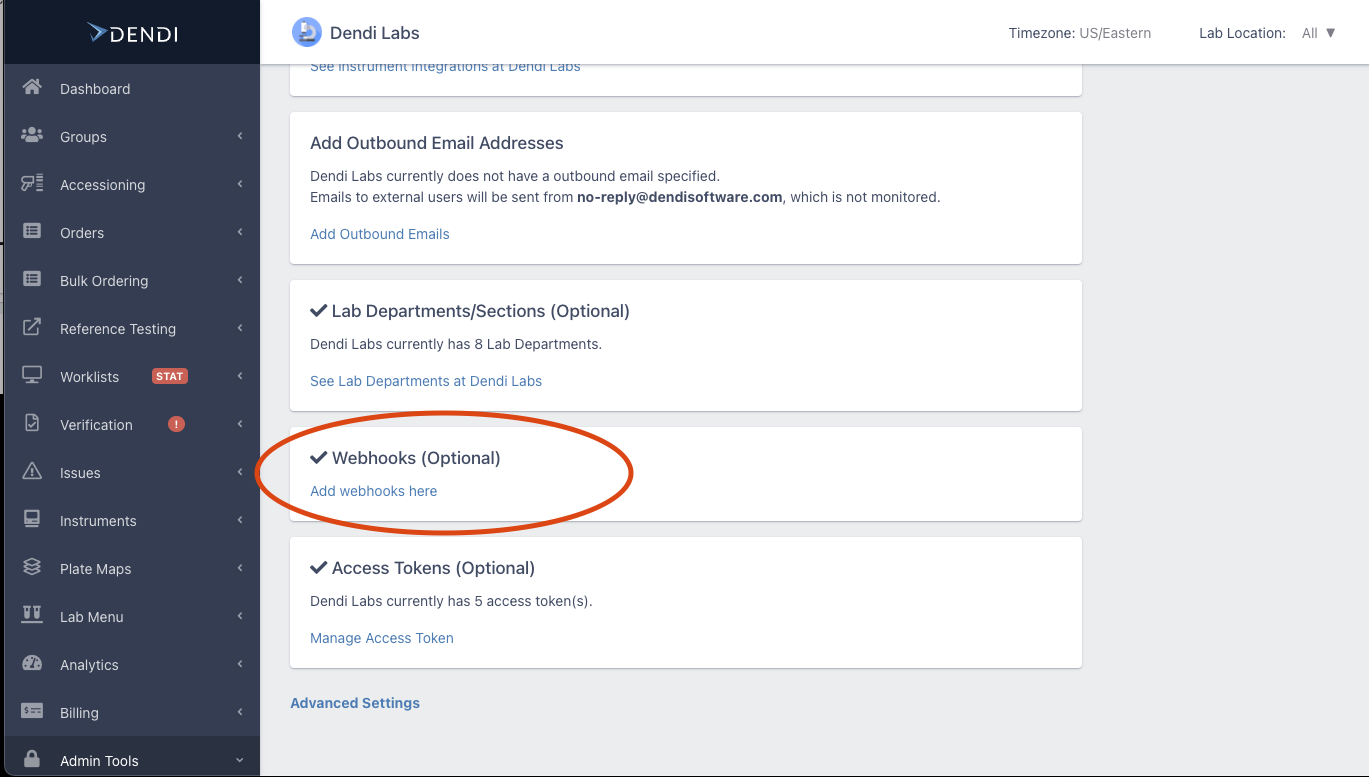Select the Reference Testing external-link icon

click(31, 328)
